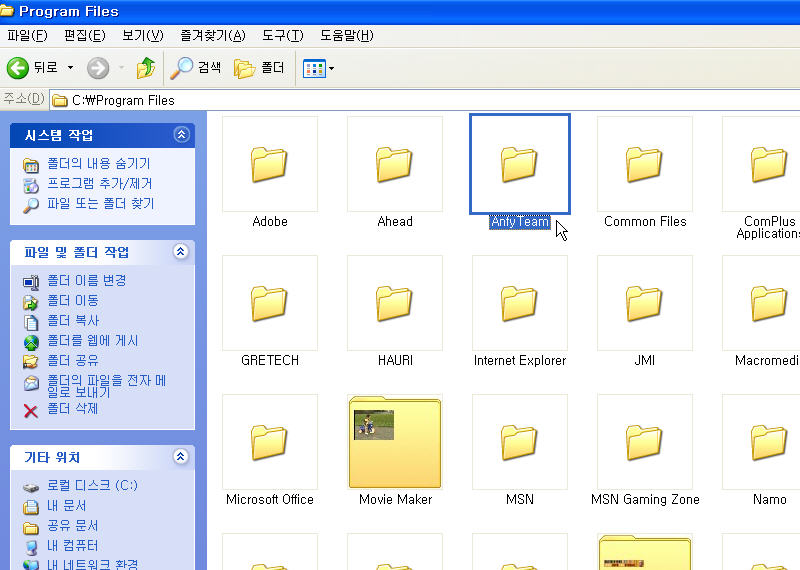Open the 검색 search tool
This screenshot has height=570, width=800.
tap(195, 68)
